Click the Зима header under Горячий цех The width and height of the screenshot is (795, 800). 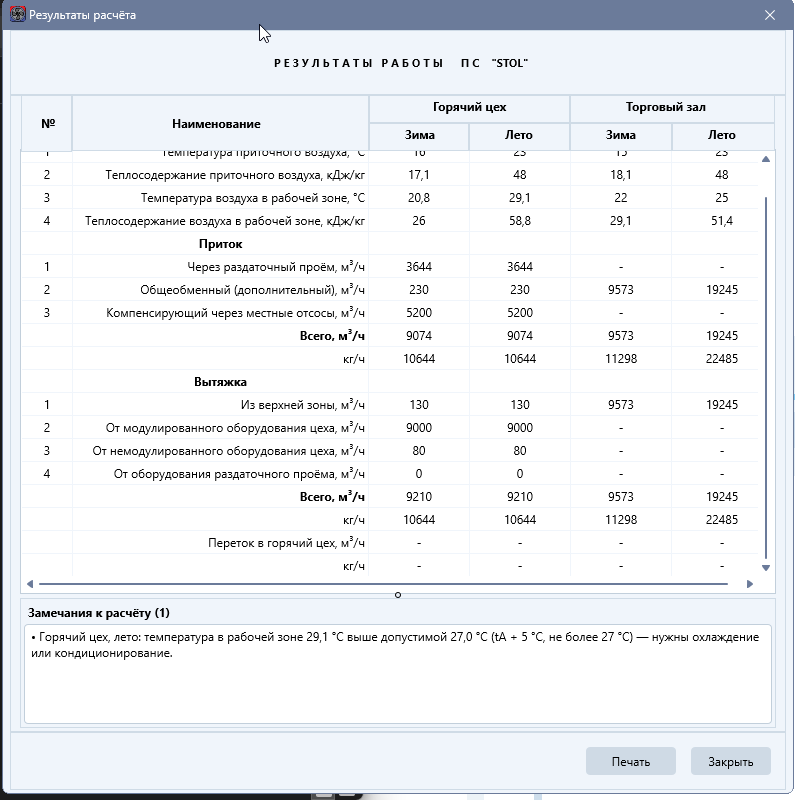[419, 135]
